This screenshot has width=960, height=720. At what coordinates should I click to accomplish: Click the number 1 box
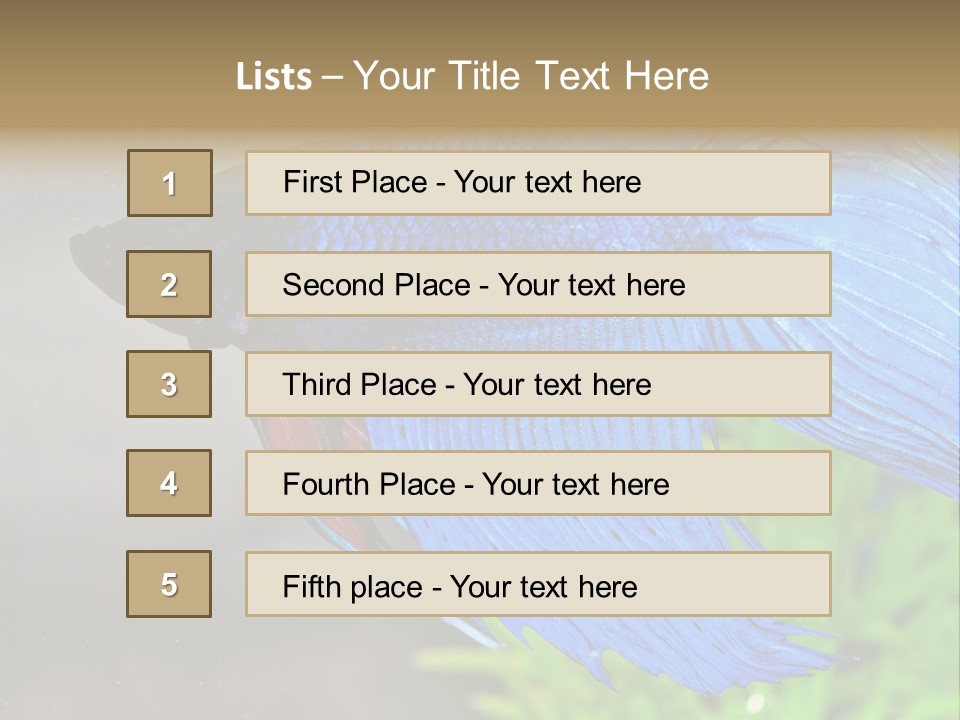170,183
